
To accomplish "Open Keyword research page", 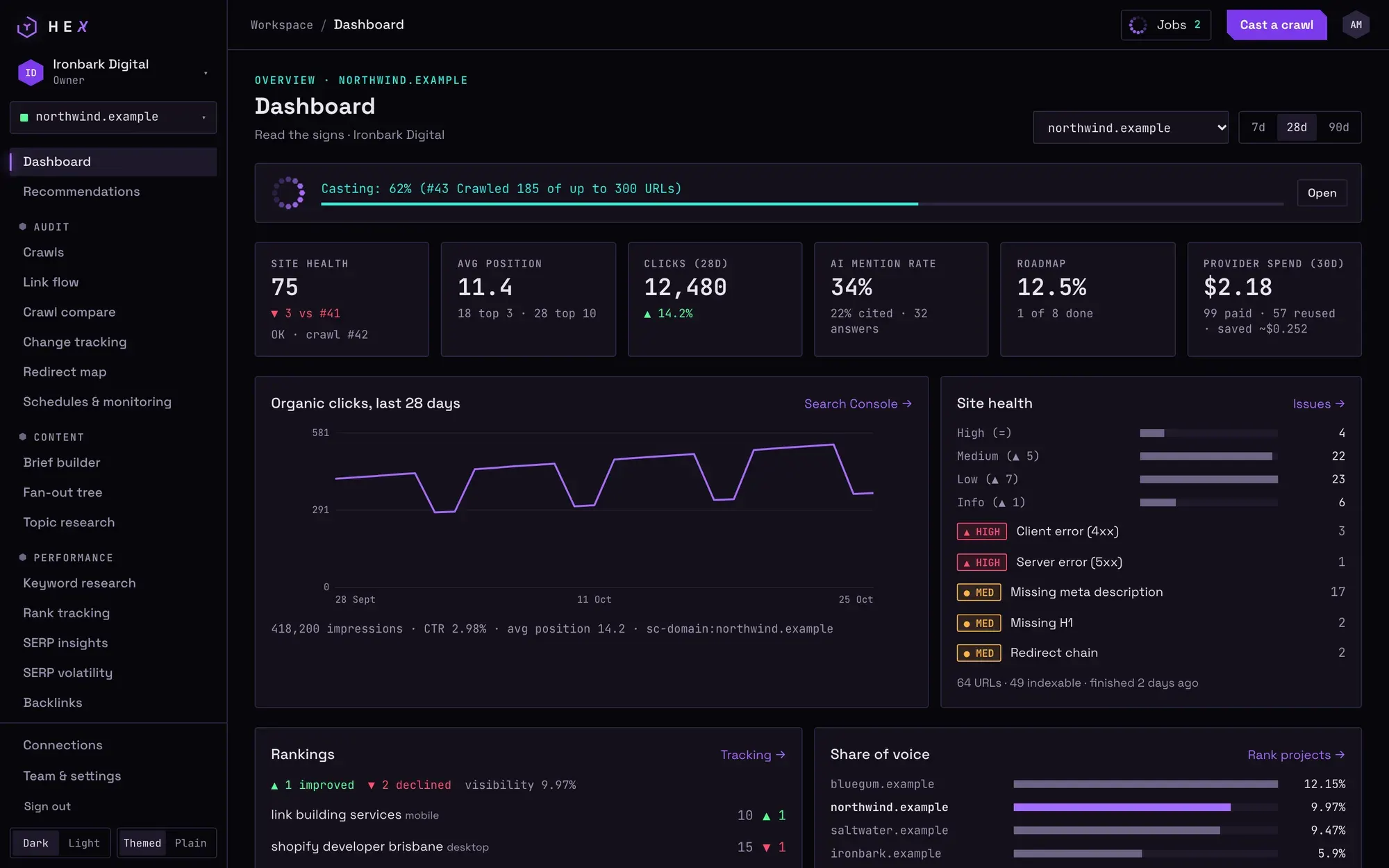I will coord(113,583).
